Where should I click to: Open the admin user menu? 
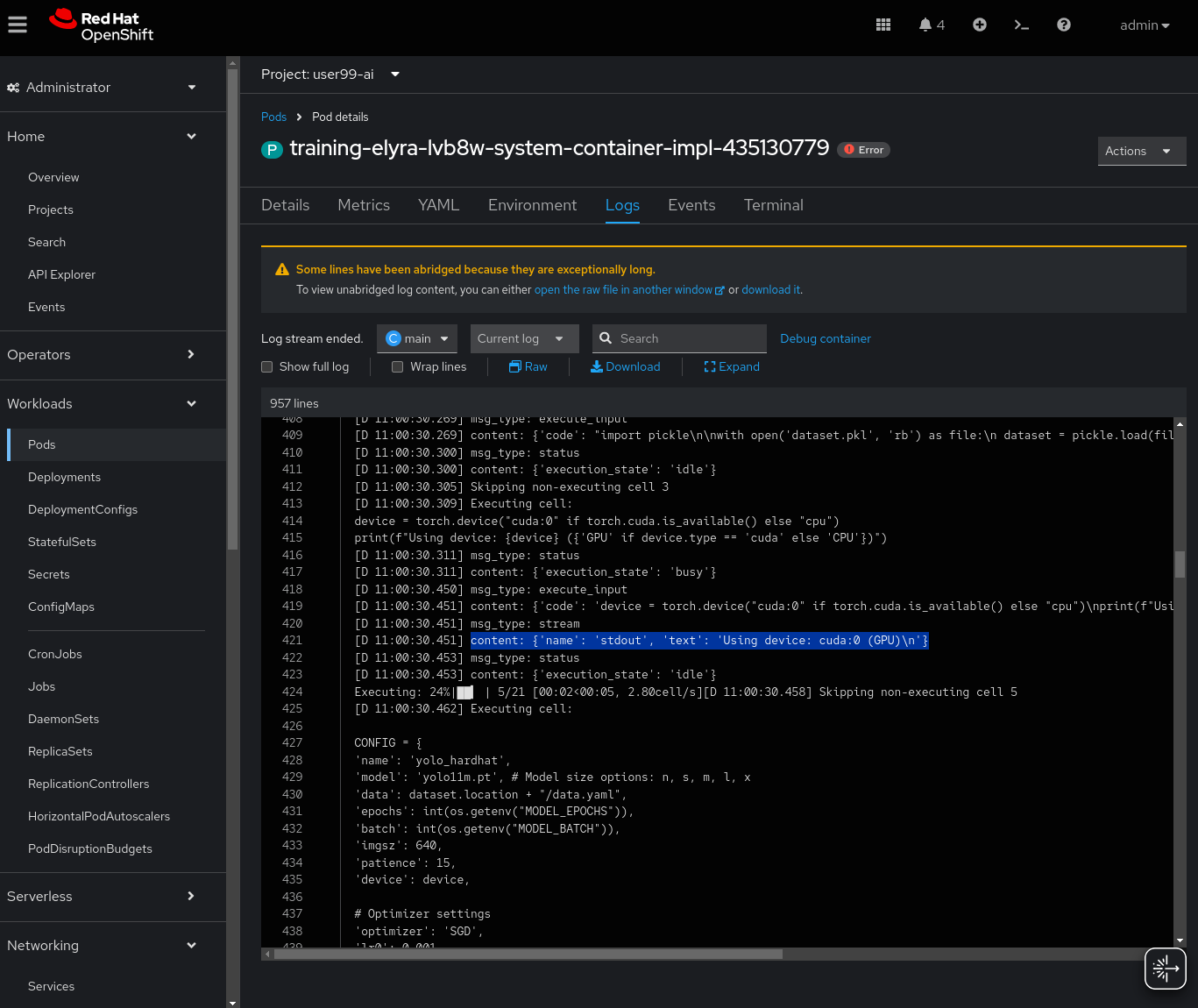[1145, 25]
